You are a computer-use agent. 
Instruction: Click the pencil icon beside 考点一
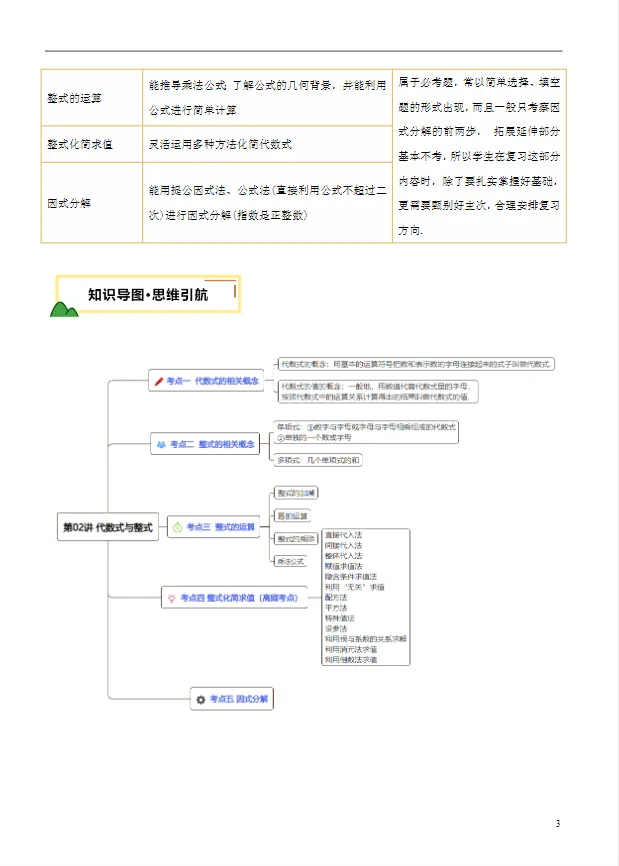(159, 381)
